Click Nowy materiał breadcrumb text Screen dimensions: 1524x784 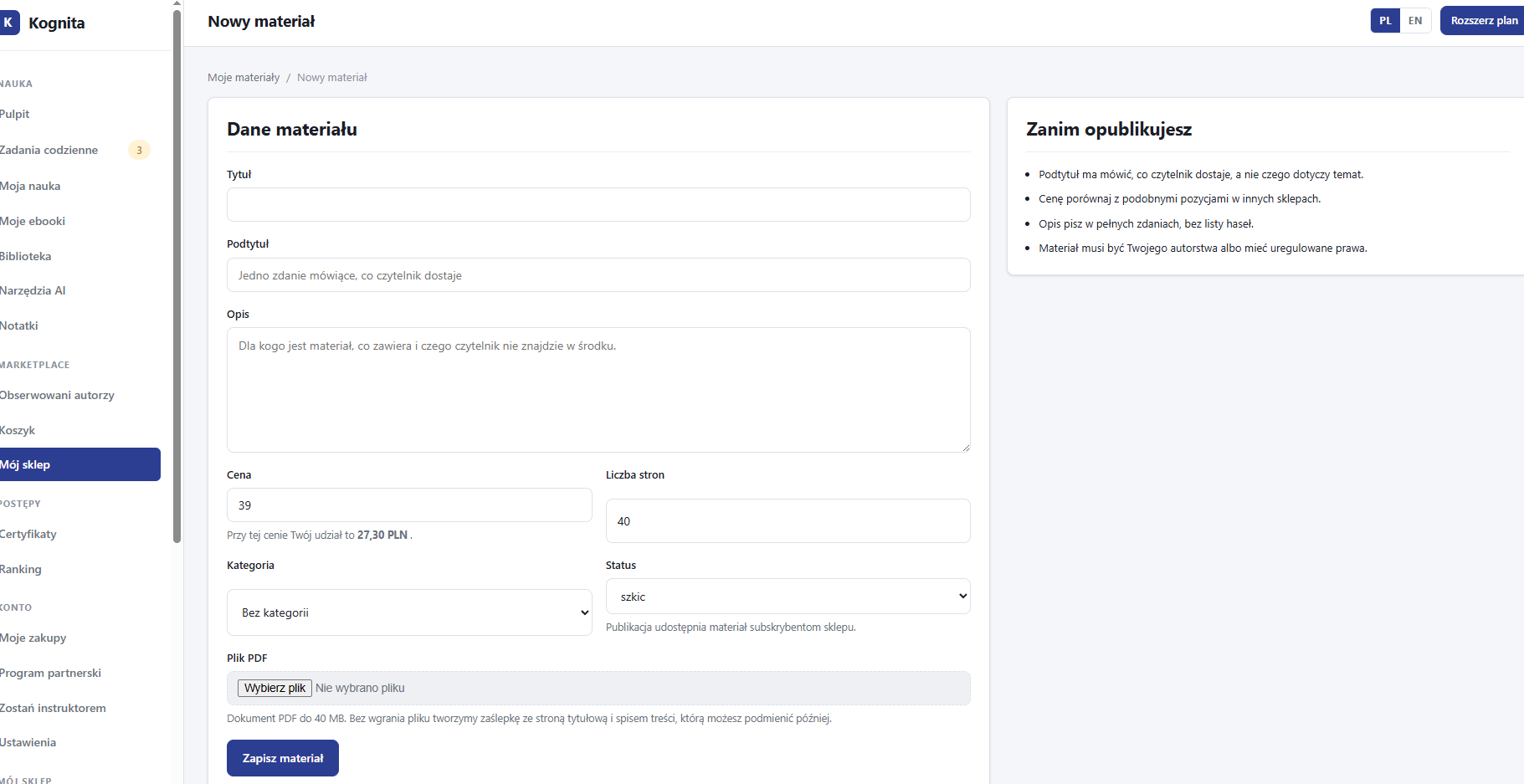coord(332,78)
